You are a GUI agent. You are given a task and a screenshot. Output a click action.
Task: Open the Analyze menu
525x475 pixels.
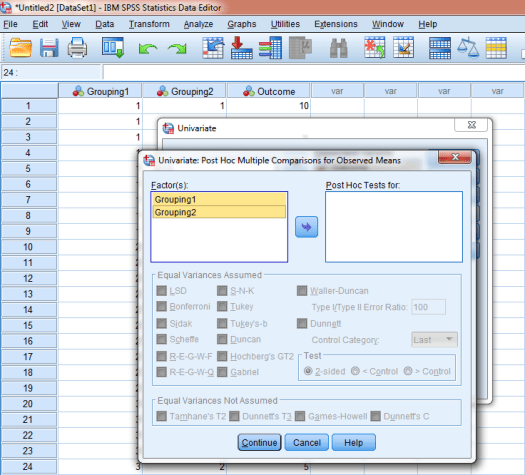(x=198, y=24)
